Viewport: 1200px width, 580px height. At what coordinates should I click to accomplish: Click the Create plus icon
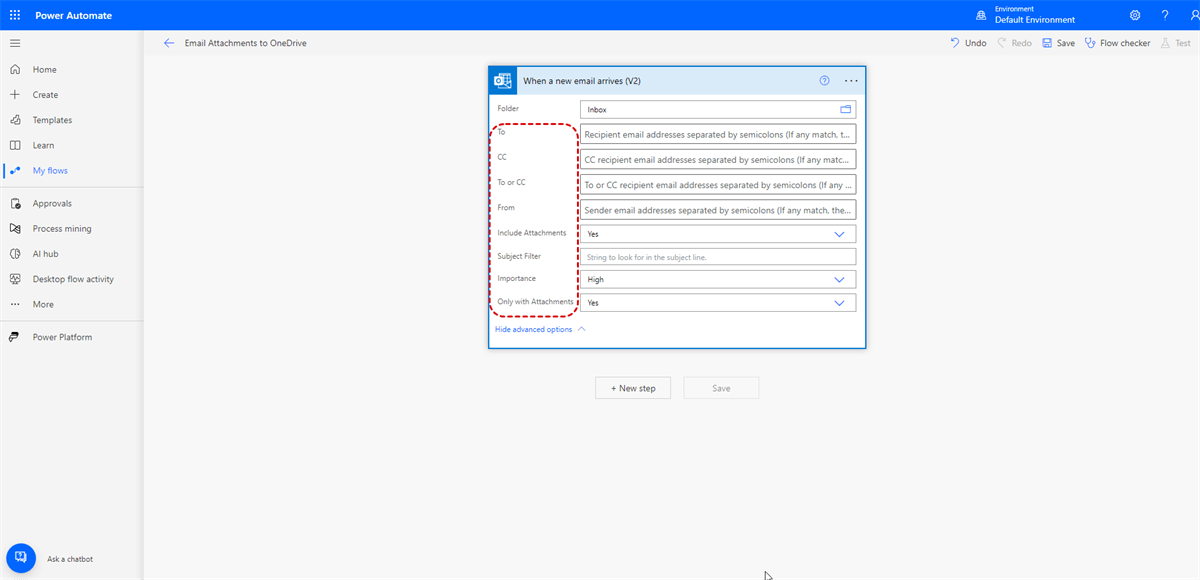(x=15, y=95)
